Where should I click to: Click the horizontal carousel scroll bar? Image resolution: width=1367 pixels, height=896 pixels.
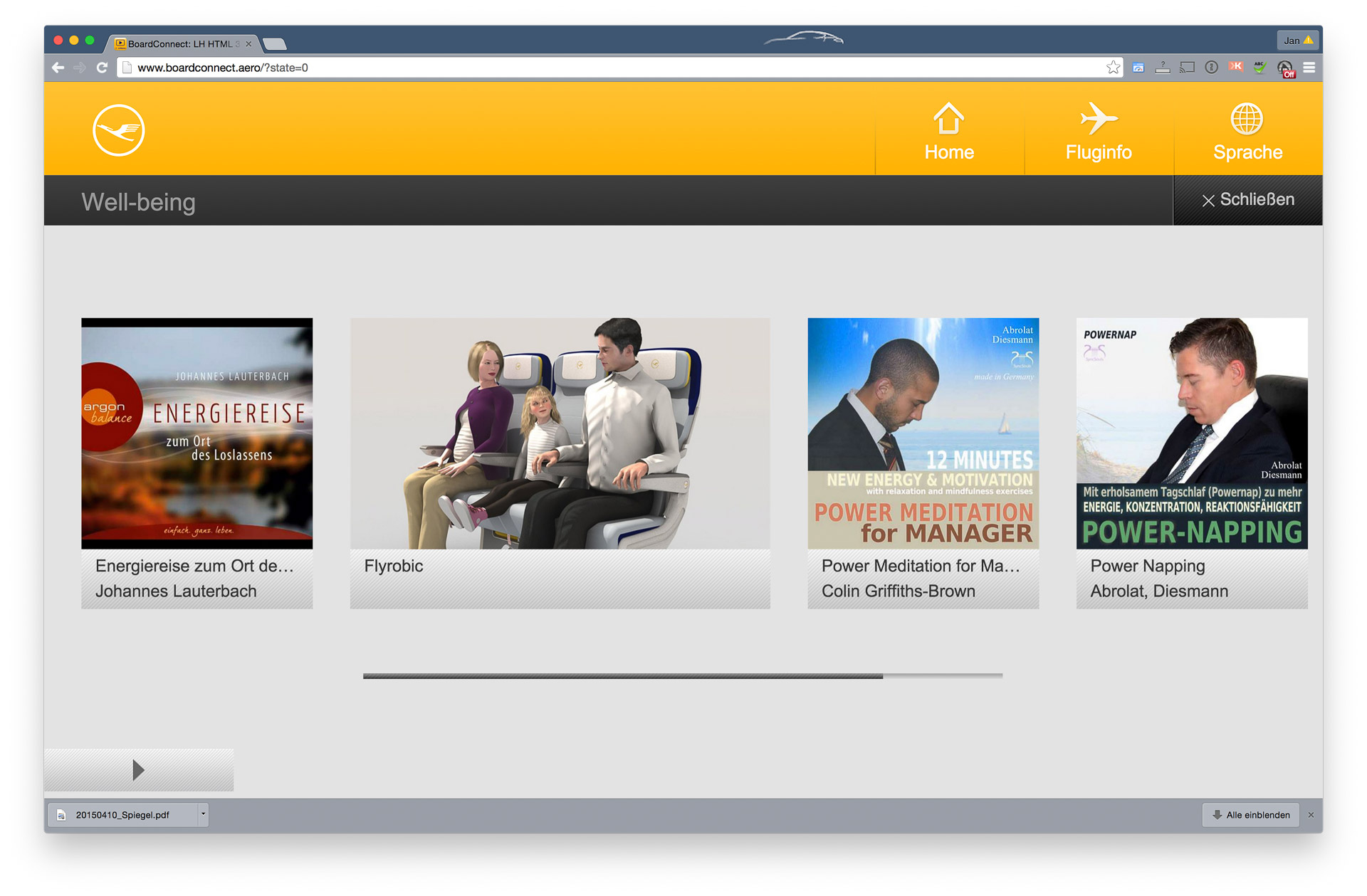[x=683, y=675]
